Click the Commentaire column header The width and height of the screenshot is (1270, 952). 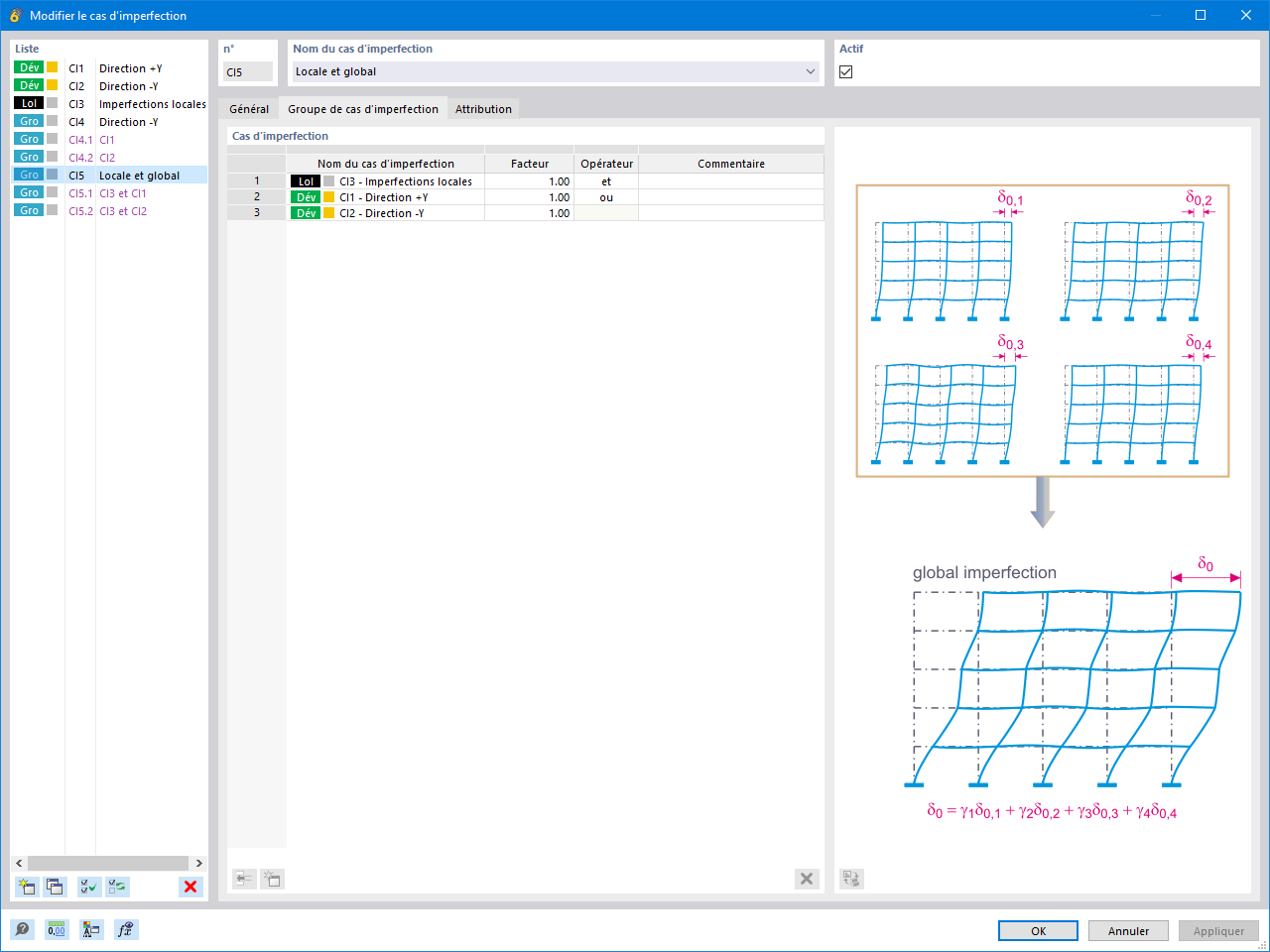731,164
